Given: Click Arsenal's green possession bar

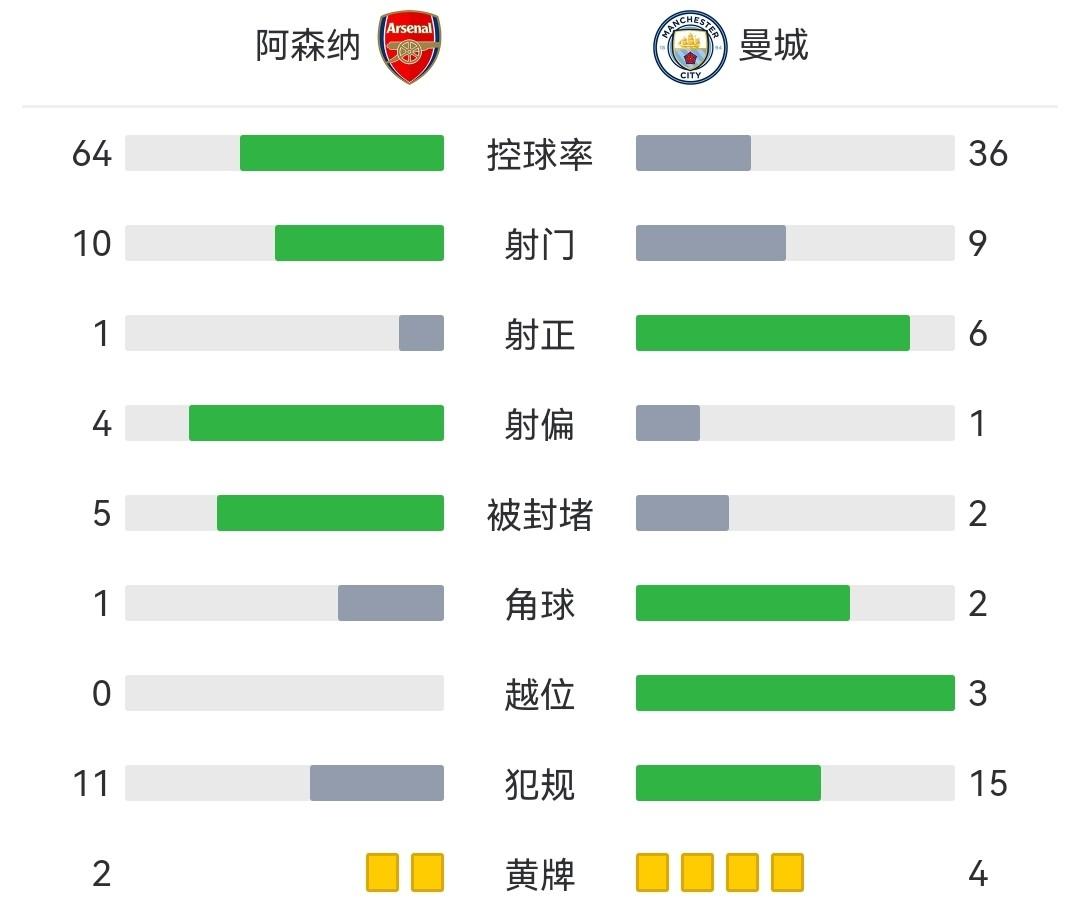Looking at the screenshot, I should (341, 153).
